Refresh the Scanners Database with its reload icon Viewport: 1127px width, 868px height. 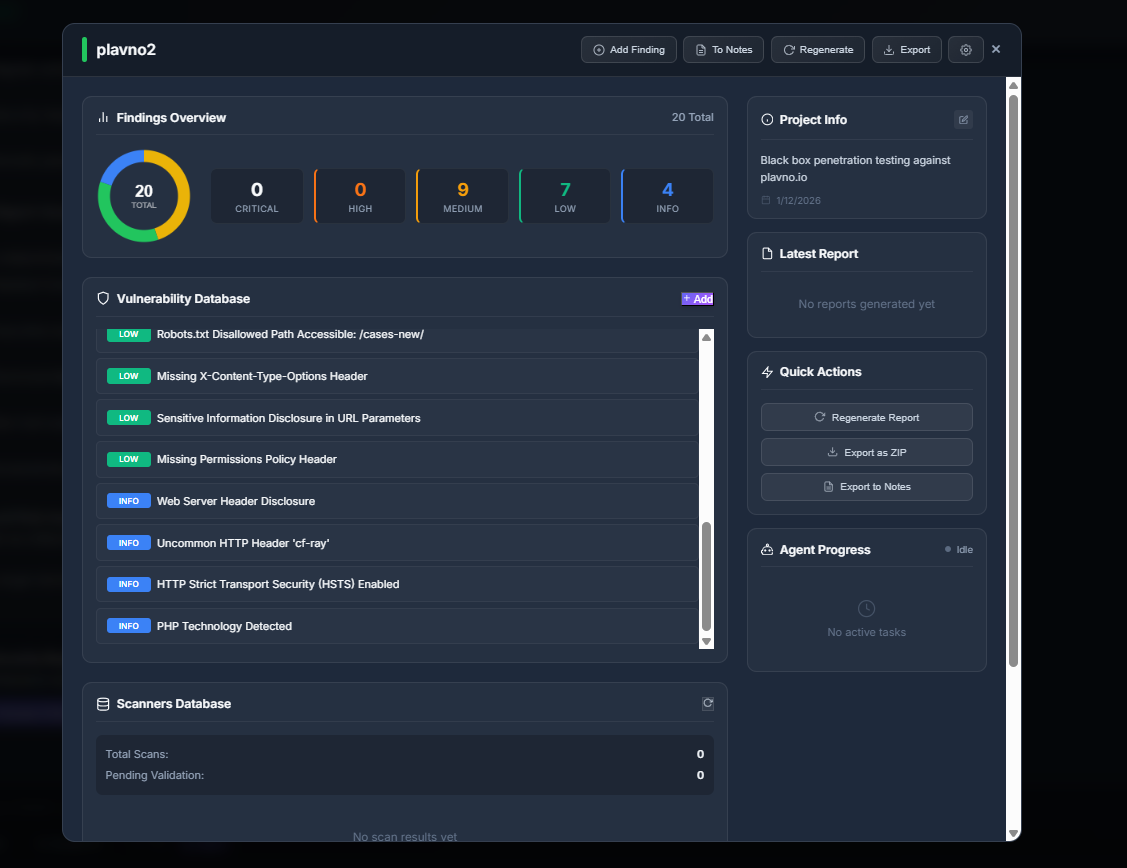click(x=707, y=703)
